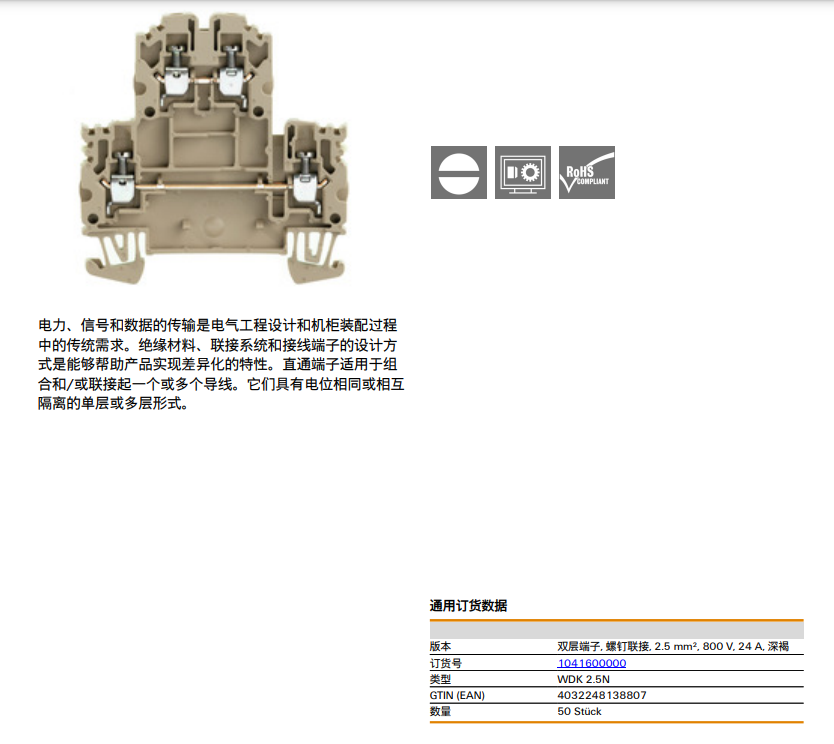Screen dimensions: 834x744
Task: Open order number link 1041600000
Action: tap(591, 663)
